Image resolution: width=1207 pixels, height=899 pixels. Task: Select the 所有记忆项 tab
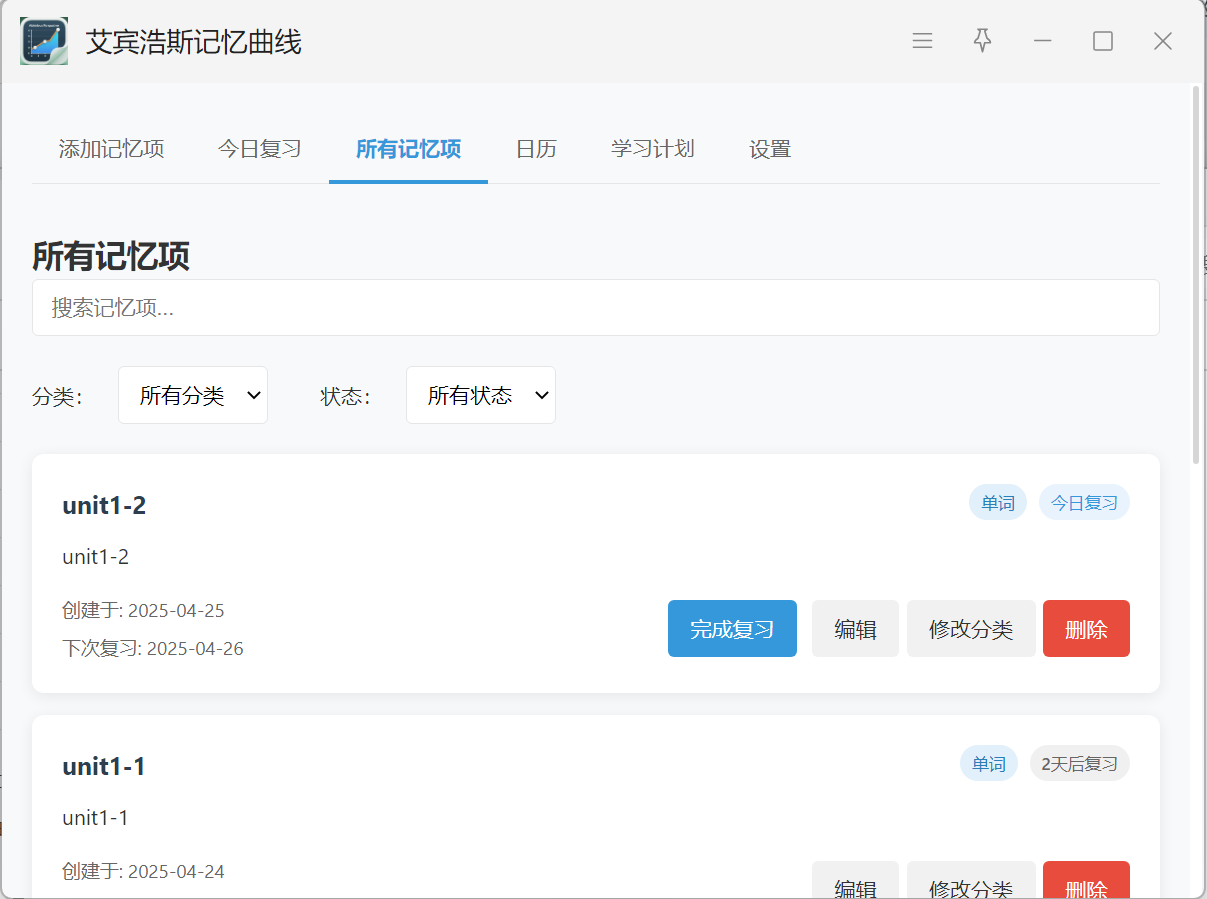tap(408, 149)
